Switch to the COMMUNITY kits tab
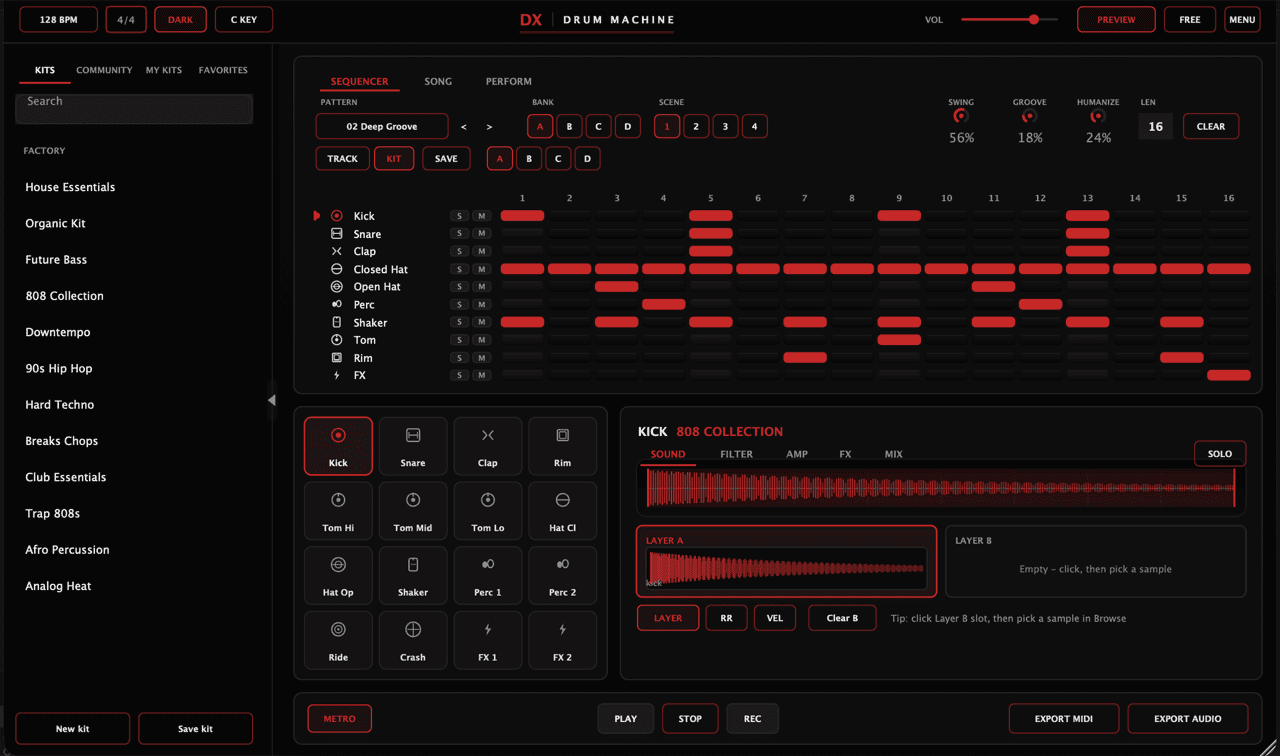 [104, 70]
